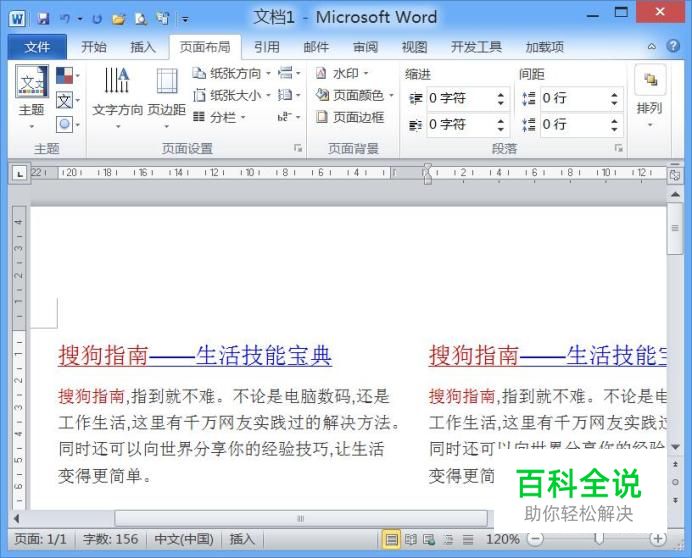
Task: Decrease spacing after with down spinner
Action: click(614, 129)
